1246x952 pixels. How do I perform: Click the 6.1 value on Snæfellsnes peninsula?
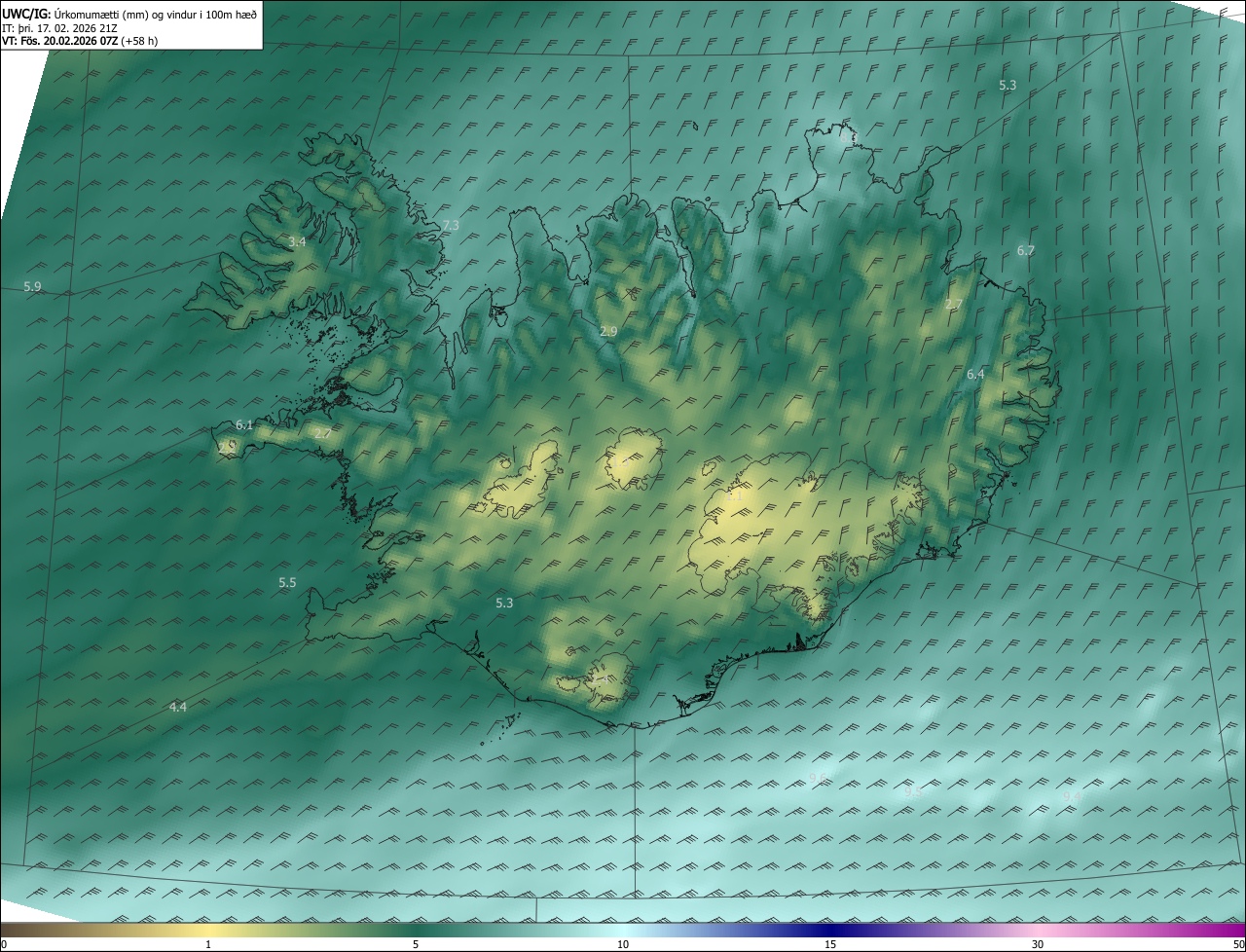[x=244, y=424]
